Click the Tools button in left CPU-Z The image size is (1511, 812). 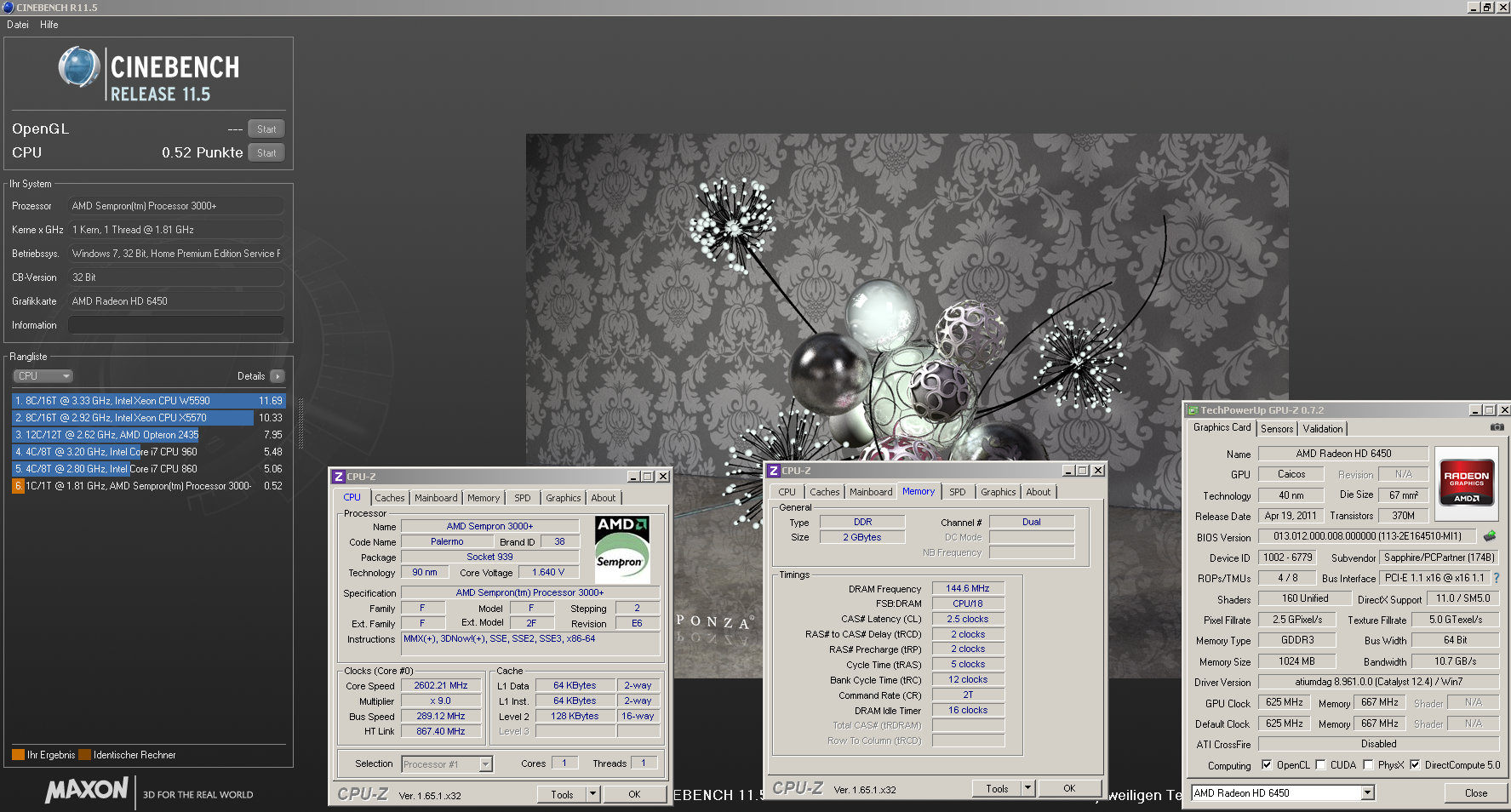562,794
